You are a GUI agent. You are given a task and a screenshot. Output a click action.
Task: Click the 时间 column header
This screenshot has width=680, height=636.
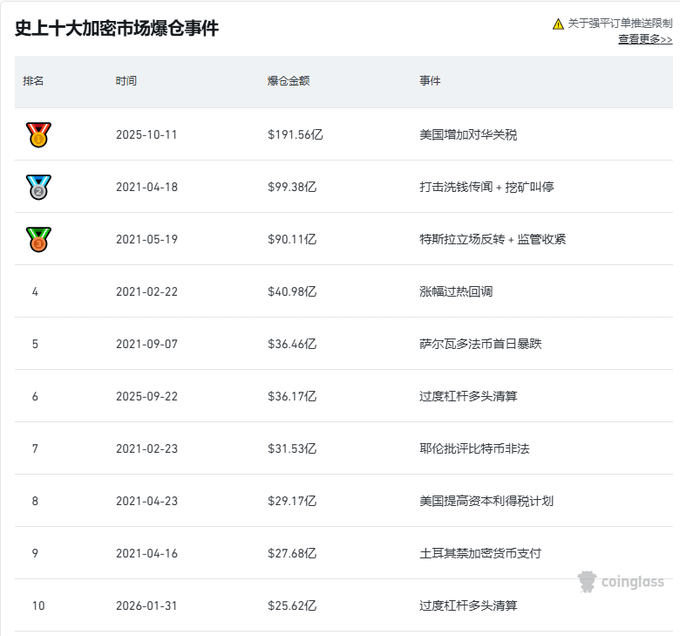tap(126, 81)
